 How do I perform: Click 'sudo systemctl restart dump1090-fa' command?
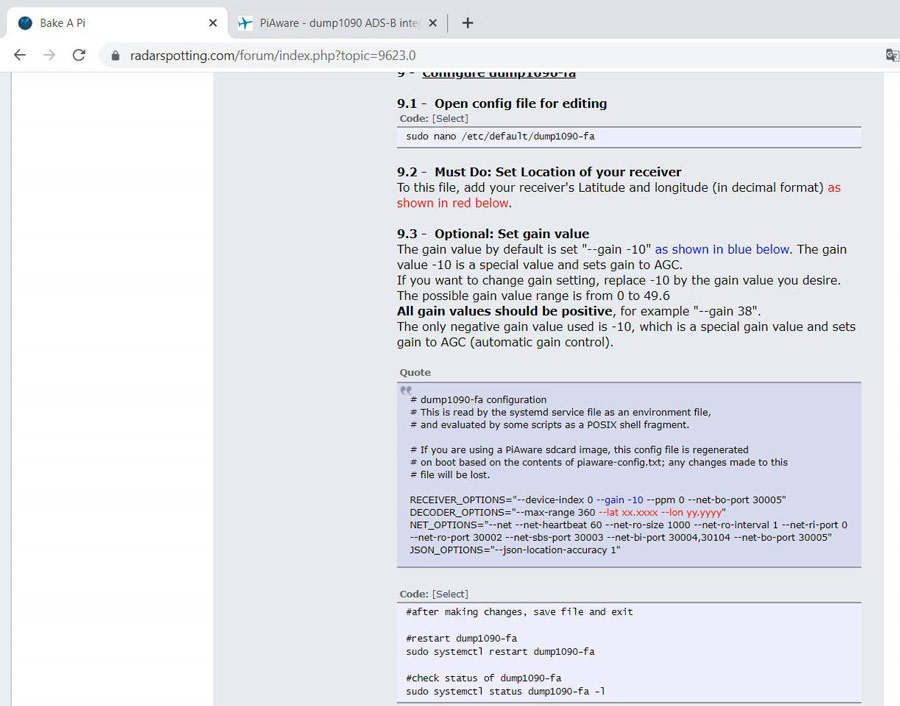coord(501,651)
